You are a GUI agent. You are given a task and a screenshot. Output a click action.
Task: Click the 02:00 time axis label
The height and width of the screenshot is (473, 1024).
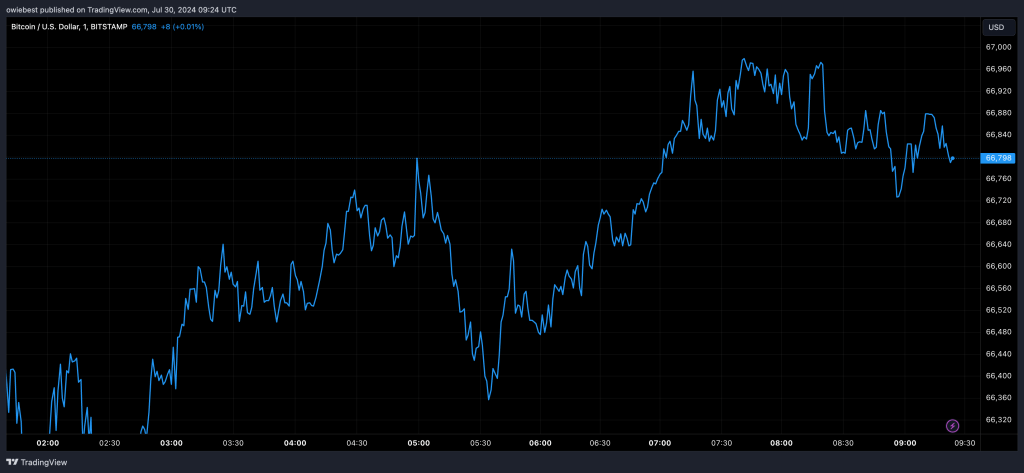pyautogui.click(x=48, y=443)
